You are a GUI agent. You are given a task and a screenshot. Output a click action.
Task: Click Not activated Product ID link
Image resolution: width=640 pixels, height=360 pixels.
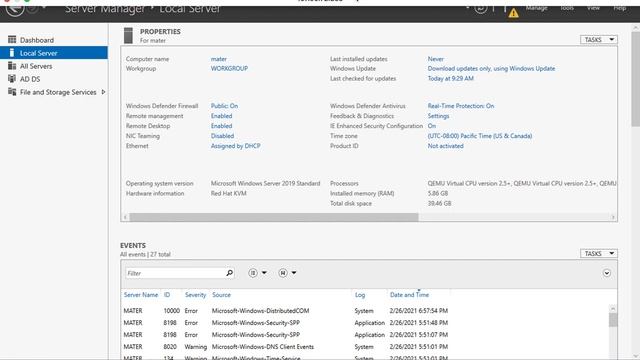pyautogui.click(x=445, y=146)
